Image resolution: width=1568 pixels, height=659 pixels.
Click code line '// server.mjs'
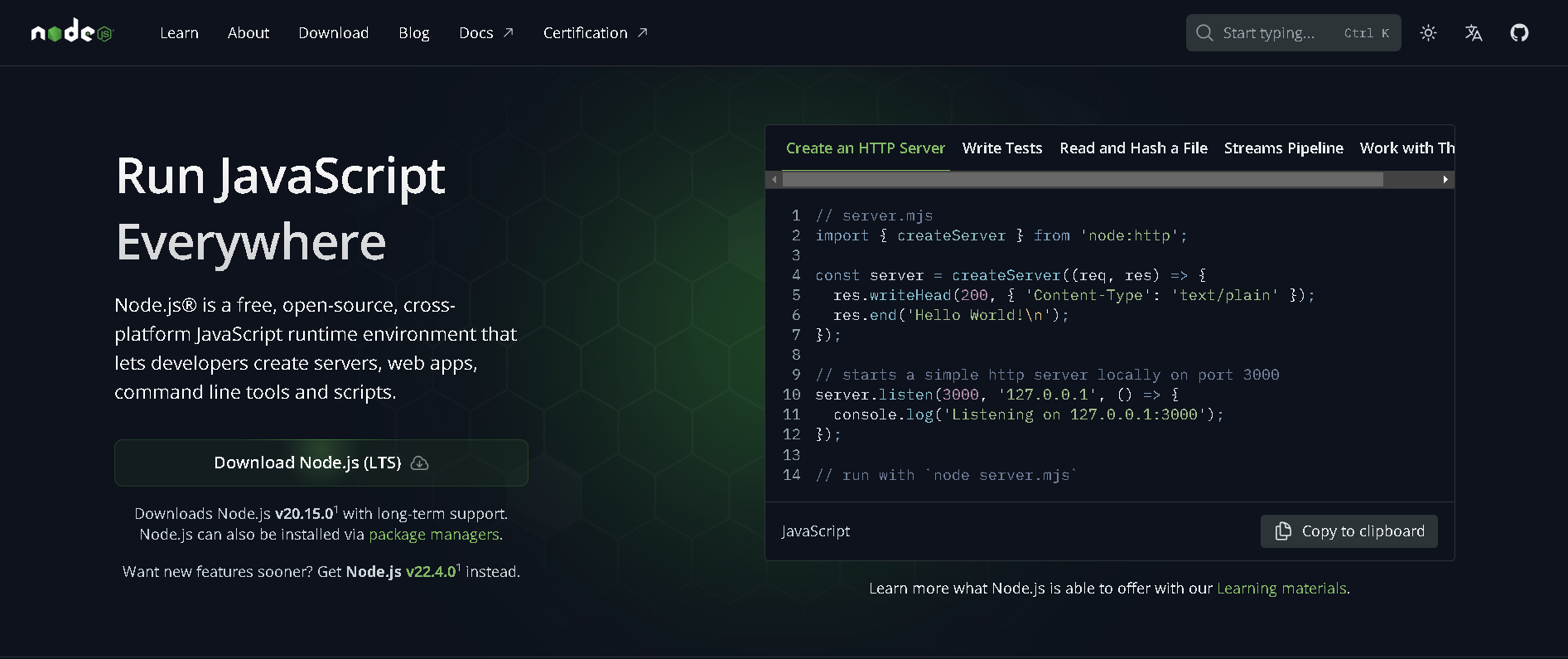[x=874, y=216]
